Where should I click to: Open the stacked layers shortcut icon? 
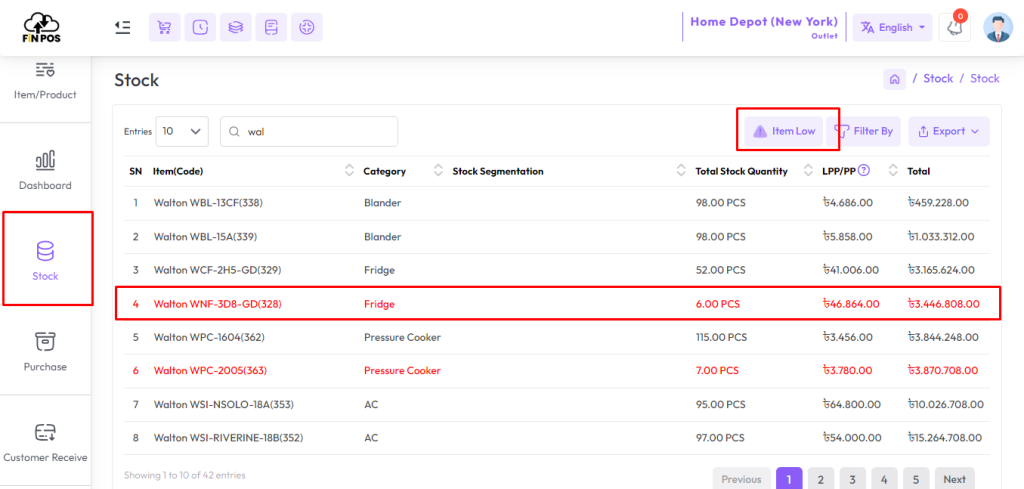[236, 27]
